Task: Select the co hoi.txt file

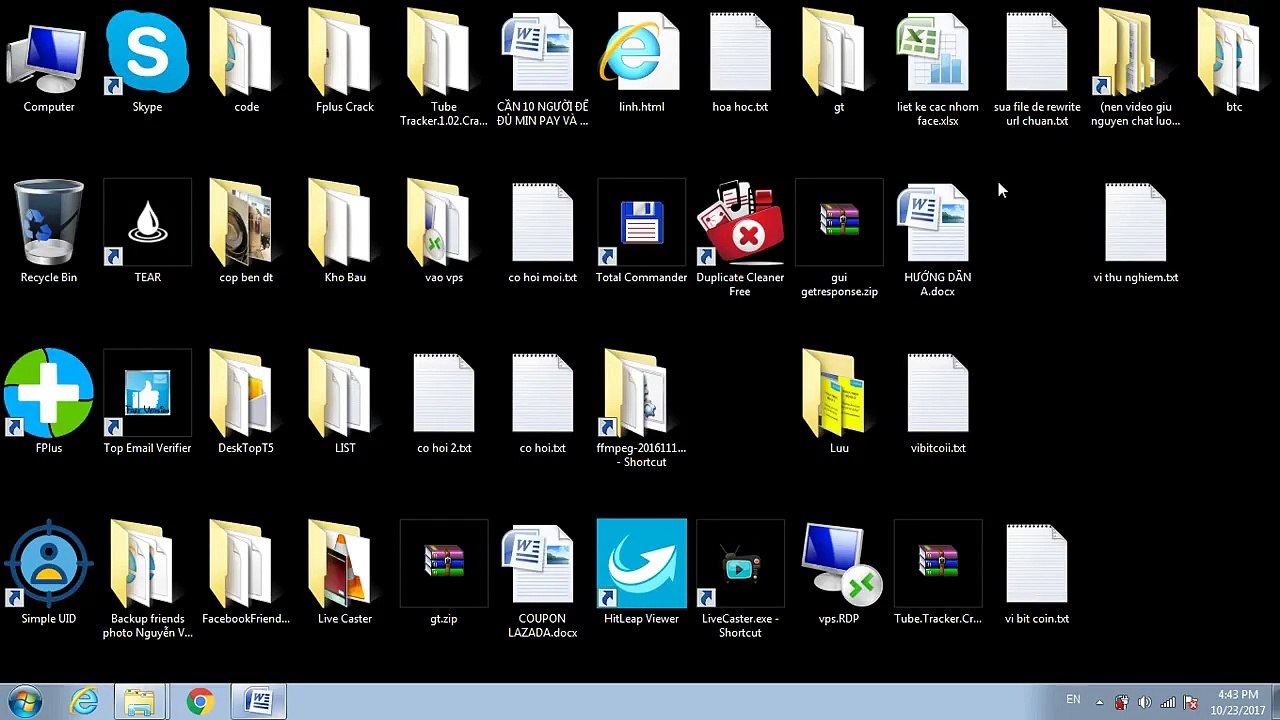Action: (x=543, y=403)
